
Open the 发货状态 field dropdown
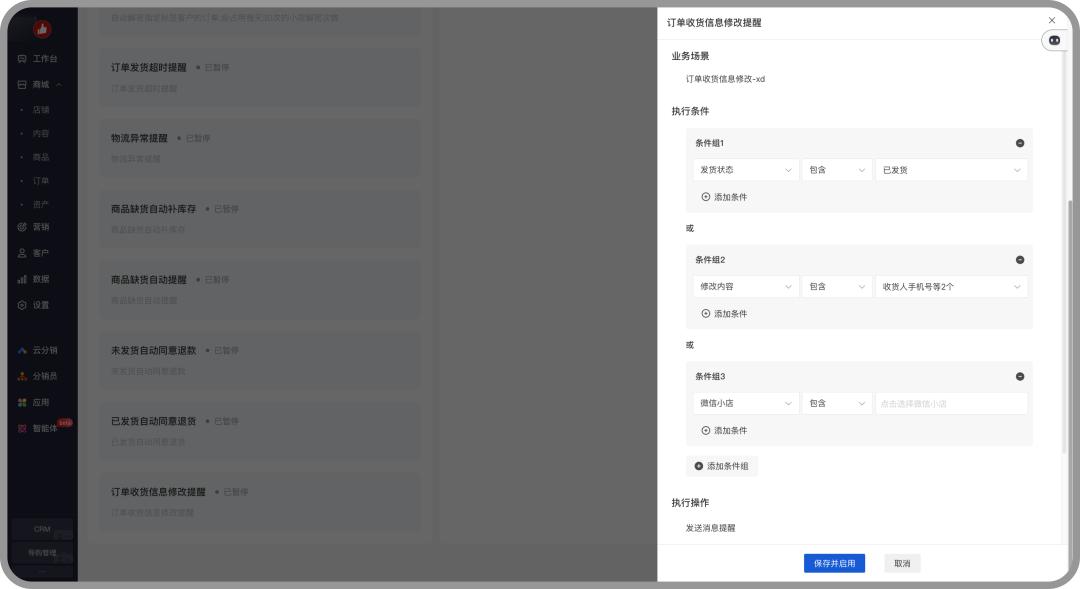[745, 170]
